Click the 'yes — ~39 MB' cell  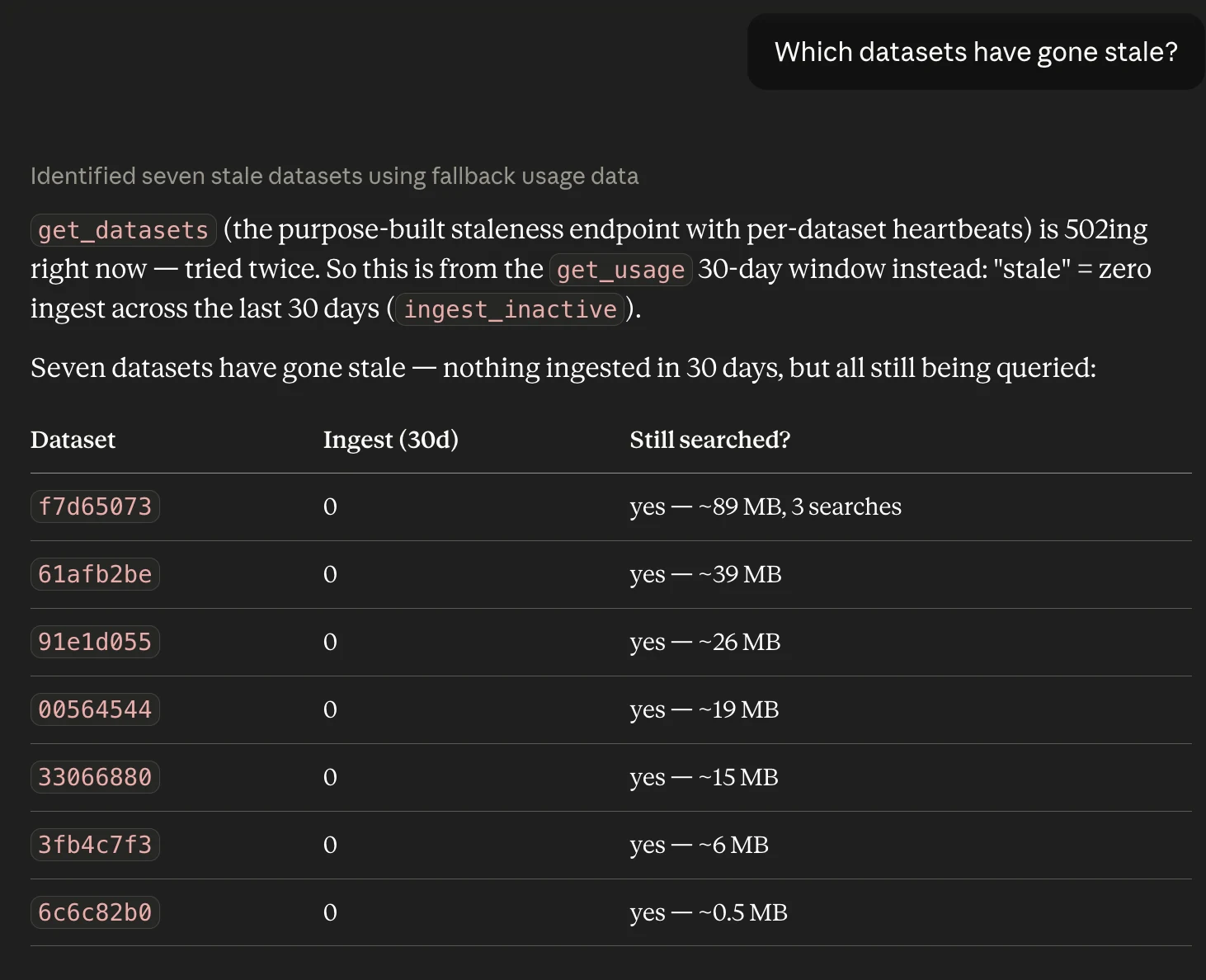point(705,574)
